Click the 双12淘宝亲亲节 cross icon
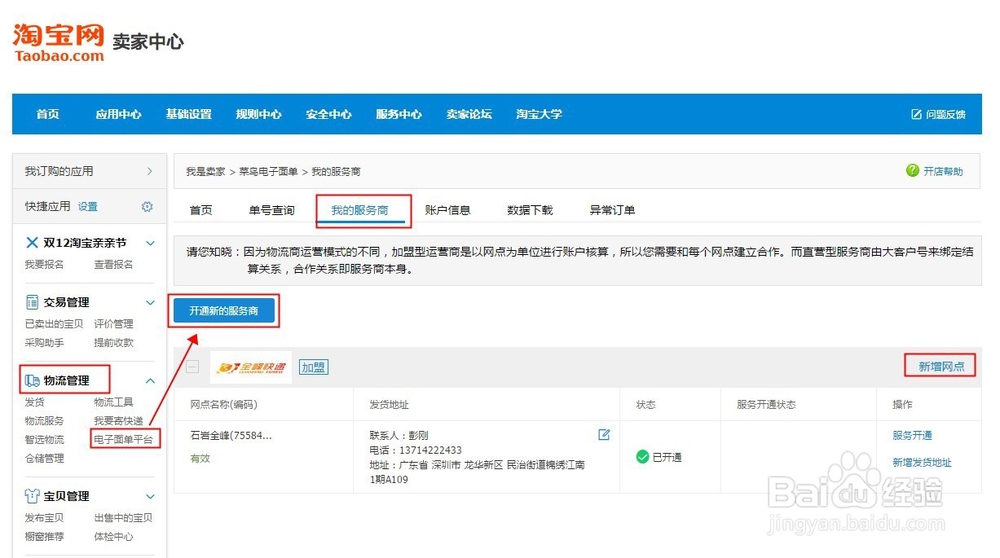Viewport: 1000px width, 558px height. click(32, 242)
